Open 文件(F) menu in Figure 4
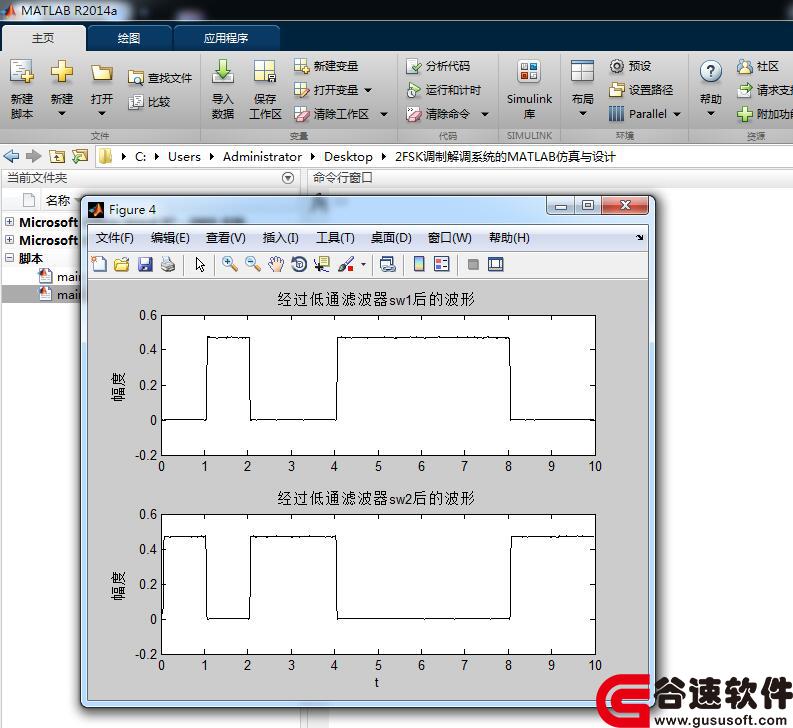The image size is (793, 728). [114, 238]
